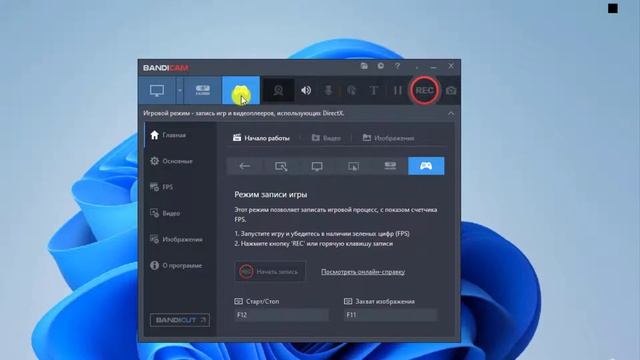Click the back arrow mode button
This screenshot has height=360, width=640.
pyautogui.click(x=244, y=166)
